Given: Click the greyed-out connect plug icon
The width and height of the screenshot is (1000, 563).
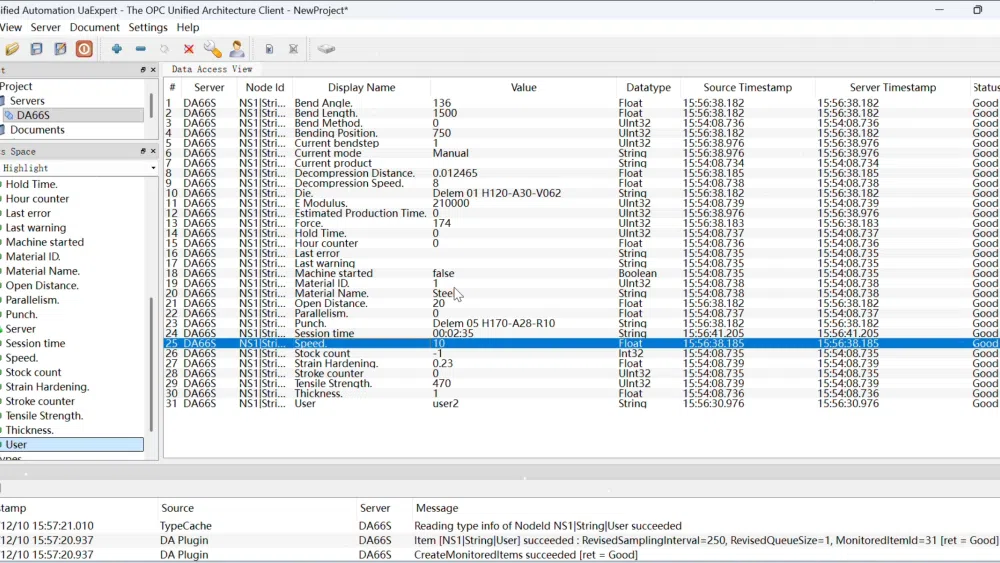Looking at the screenshot, I should 165,49.
